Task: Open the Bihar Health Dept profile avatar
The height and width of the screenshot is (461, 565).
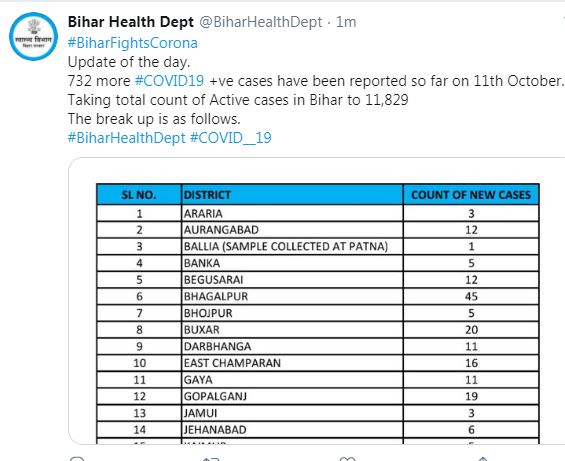Action: [x=34, y=36]
